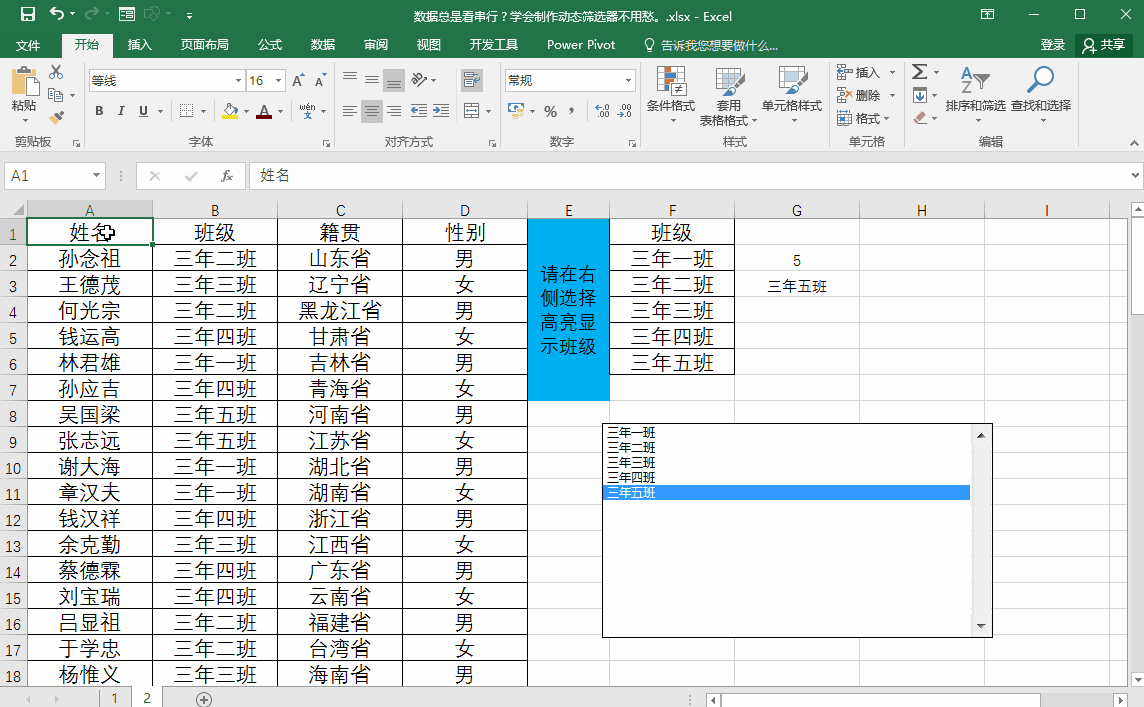The height and width of the screenshot is (707, 1144).
Task: Increase font size with larger A icon
Action: [298, 80]
